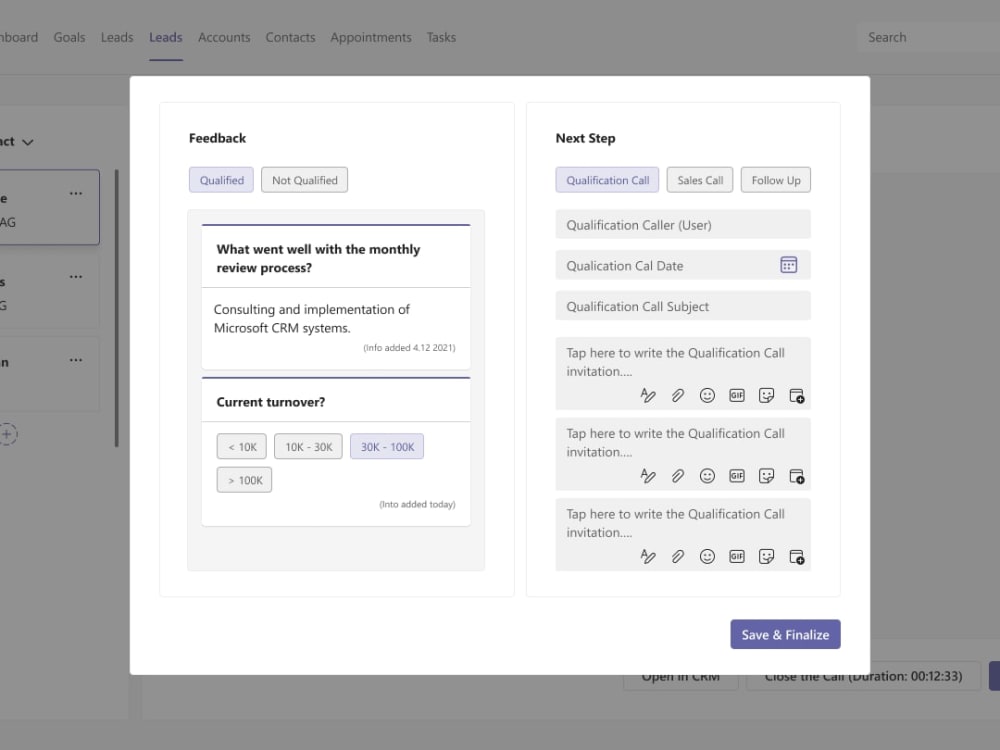1000x750 pixels.
Task: Select Not Qualified feedback option
Action: [304, 180]
